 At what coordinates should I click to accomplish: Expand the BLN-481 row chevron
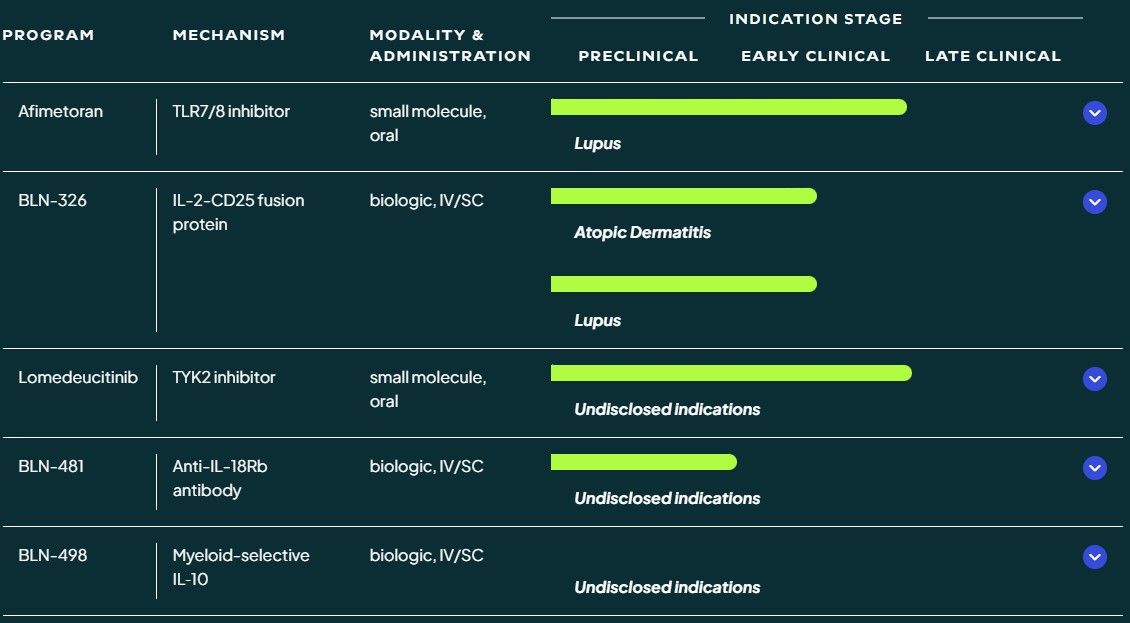1094,468
